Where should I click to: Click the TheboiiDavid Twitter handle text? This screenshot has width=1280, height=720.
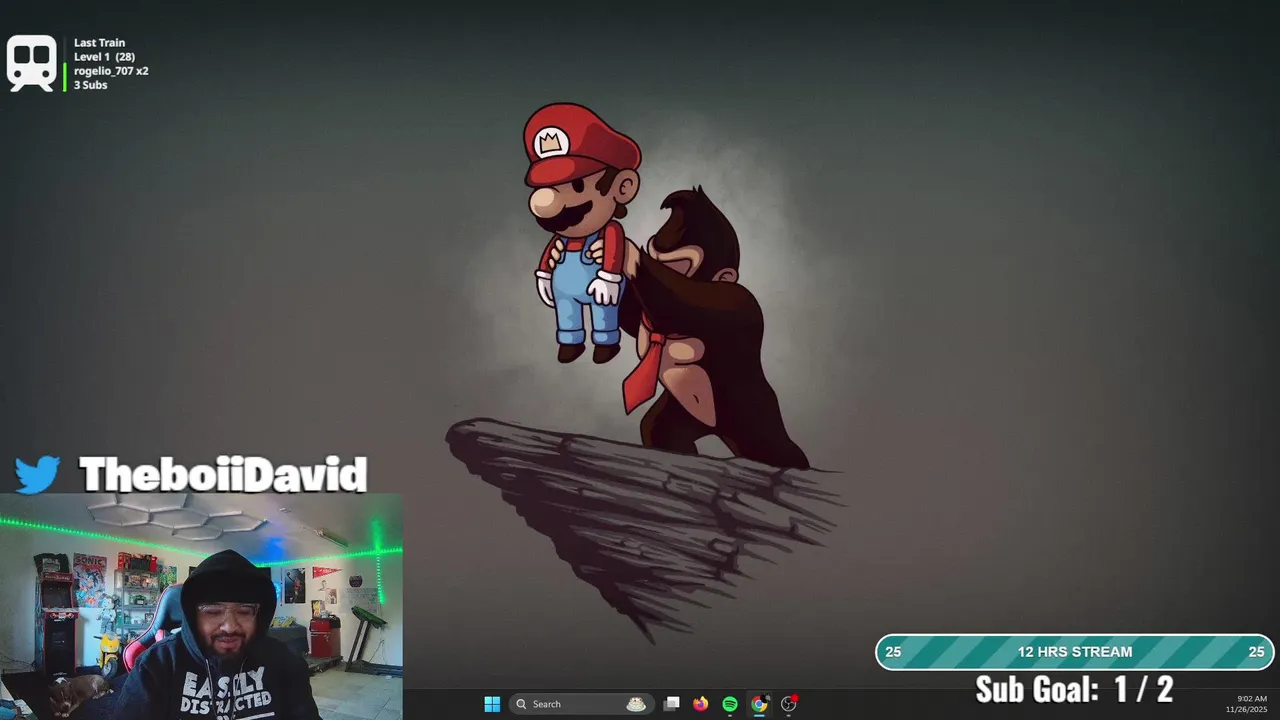point(223,475)
